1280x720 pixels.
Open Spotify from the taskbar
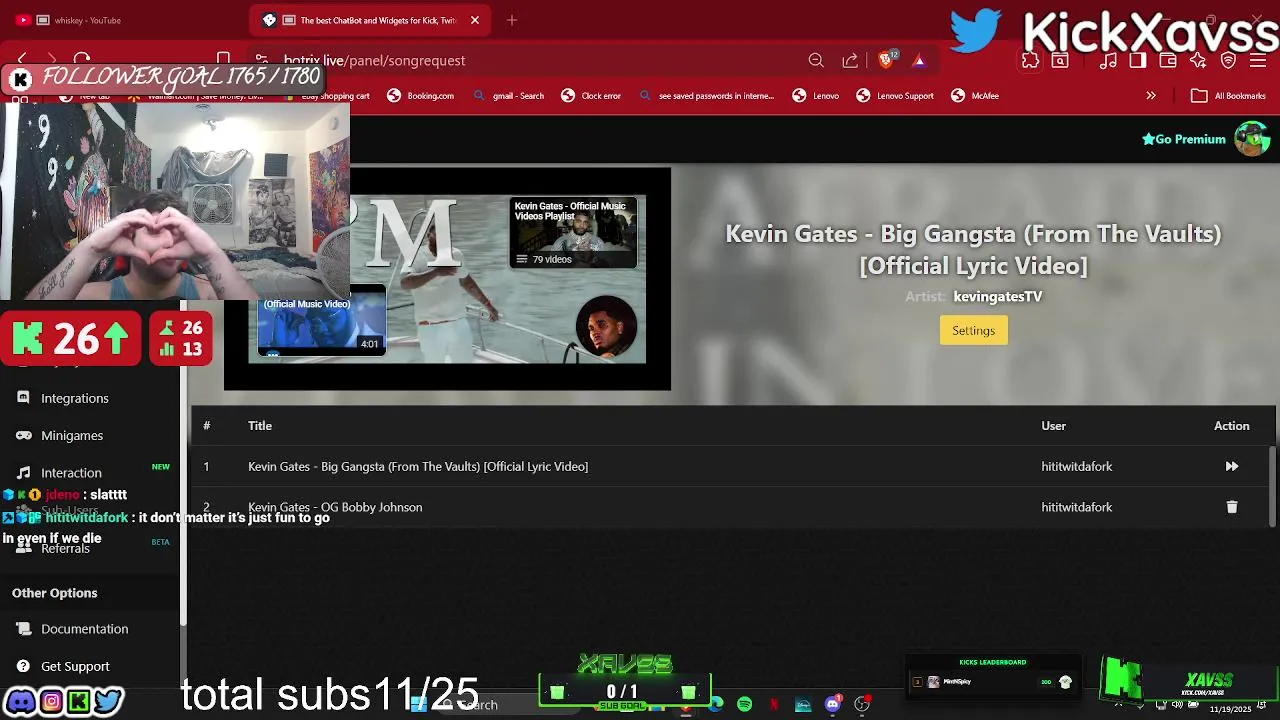coord(744,705)
